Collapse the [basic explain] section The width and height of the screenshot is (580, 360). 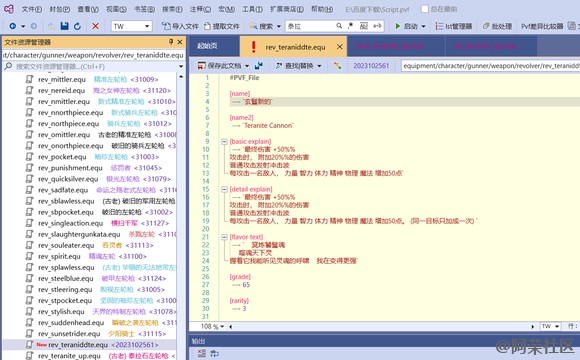[x=224, y=141]
